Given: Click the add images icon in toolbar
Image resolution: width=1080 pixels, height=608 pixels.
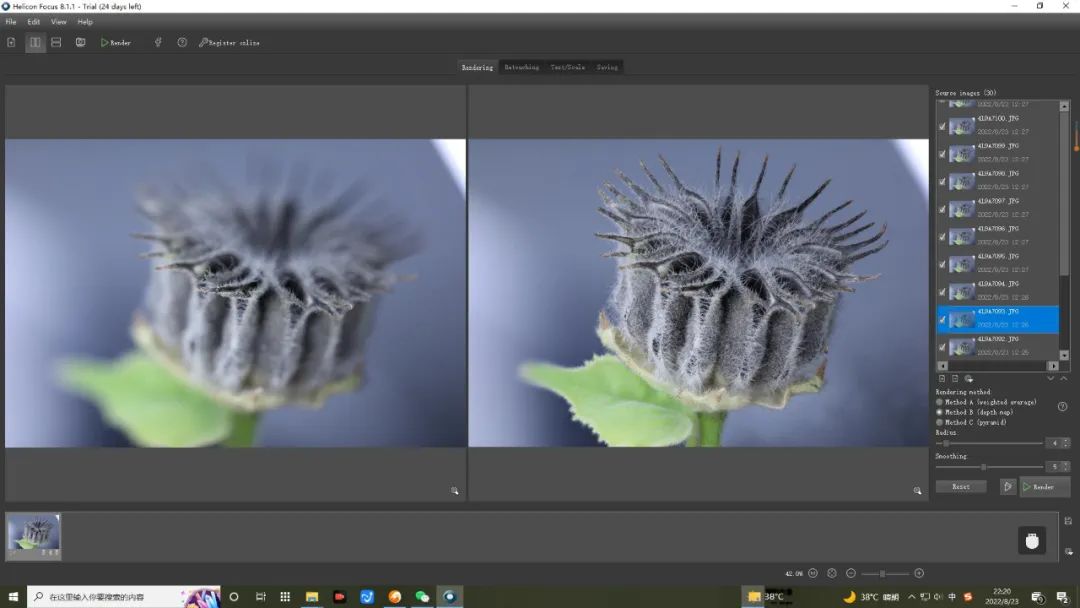Looking at the screenshot, I should point(11,43).
